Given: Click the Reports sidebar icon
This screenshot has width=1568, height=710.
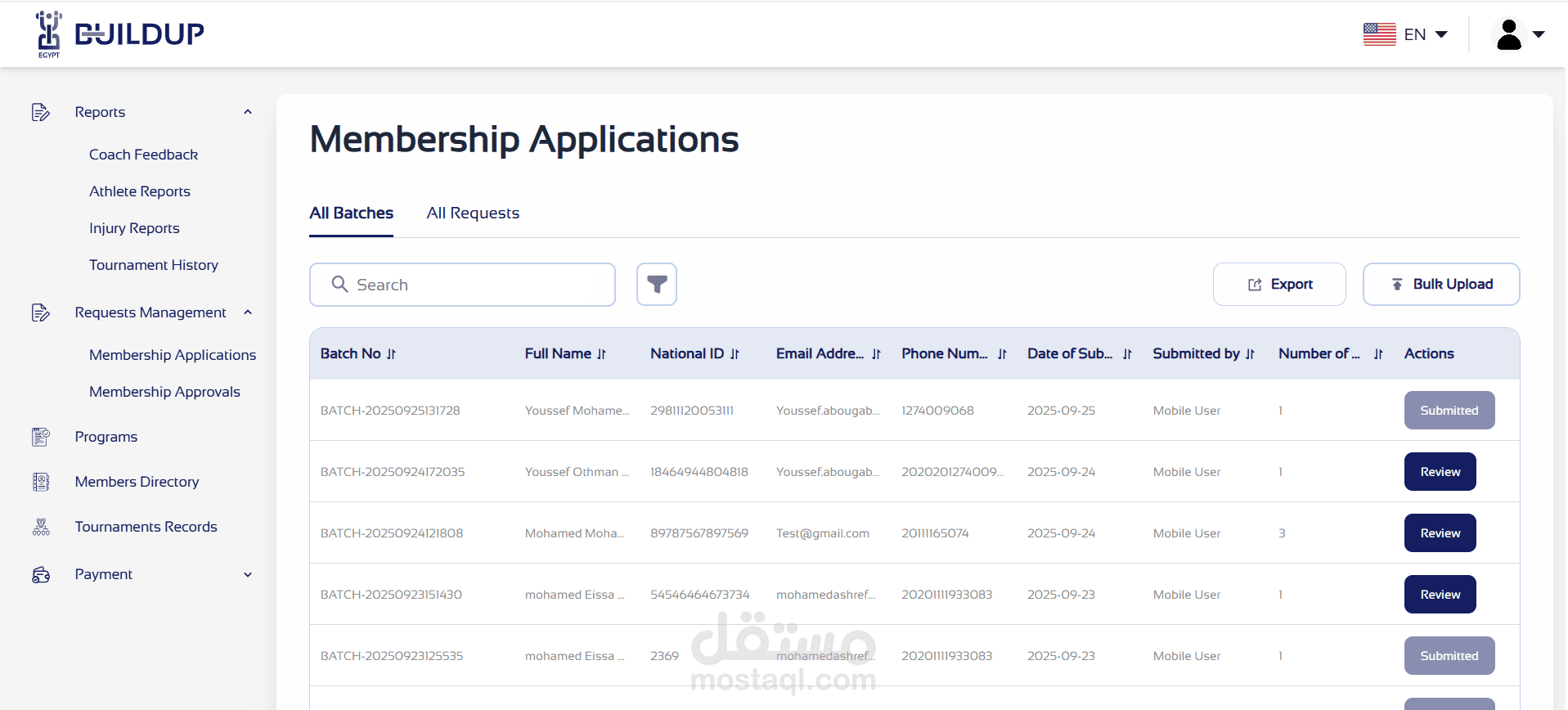Looking at the screenshot, I should (x=41, y=112).
